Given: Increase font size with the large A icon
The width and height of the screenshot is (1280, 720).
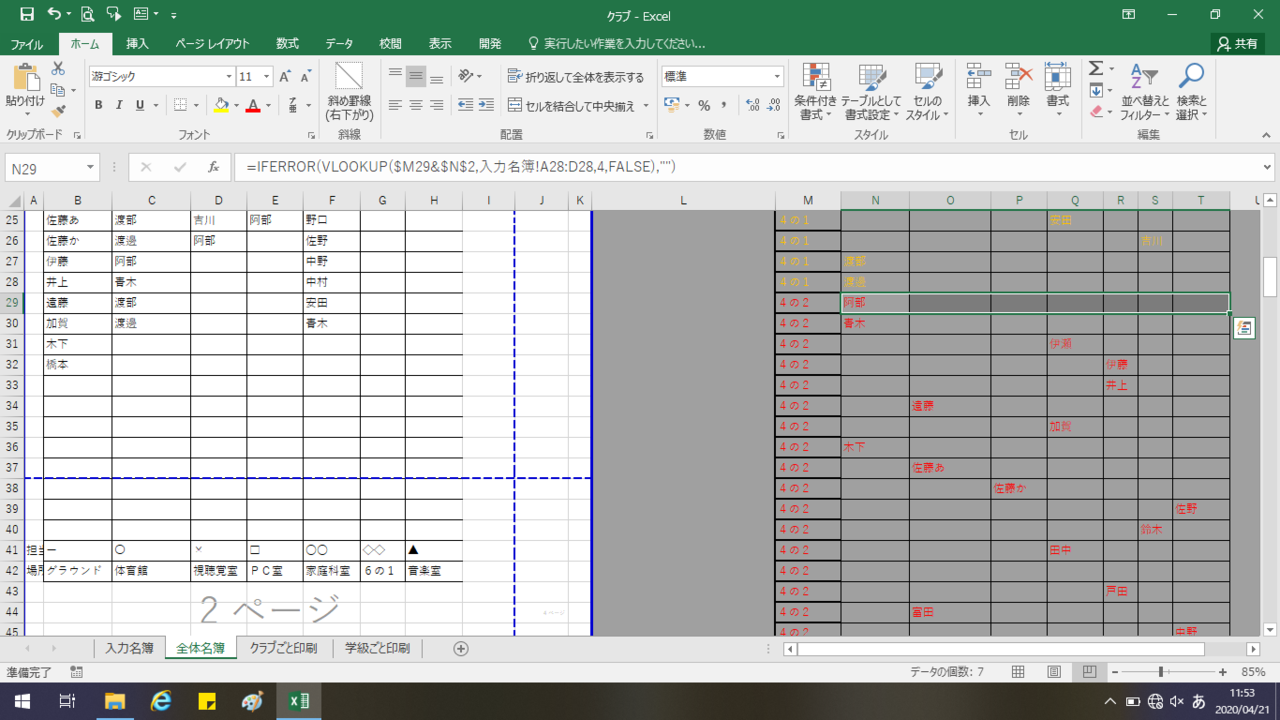Looking at the screenshot, I should (285, 77).
